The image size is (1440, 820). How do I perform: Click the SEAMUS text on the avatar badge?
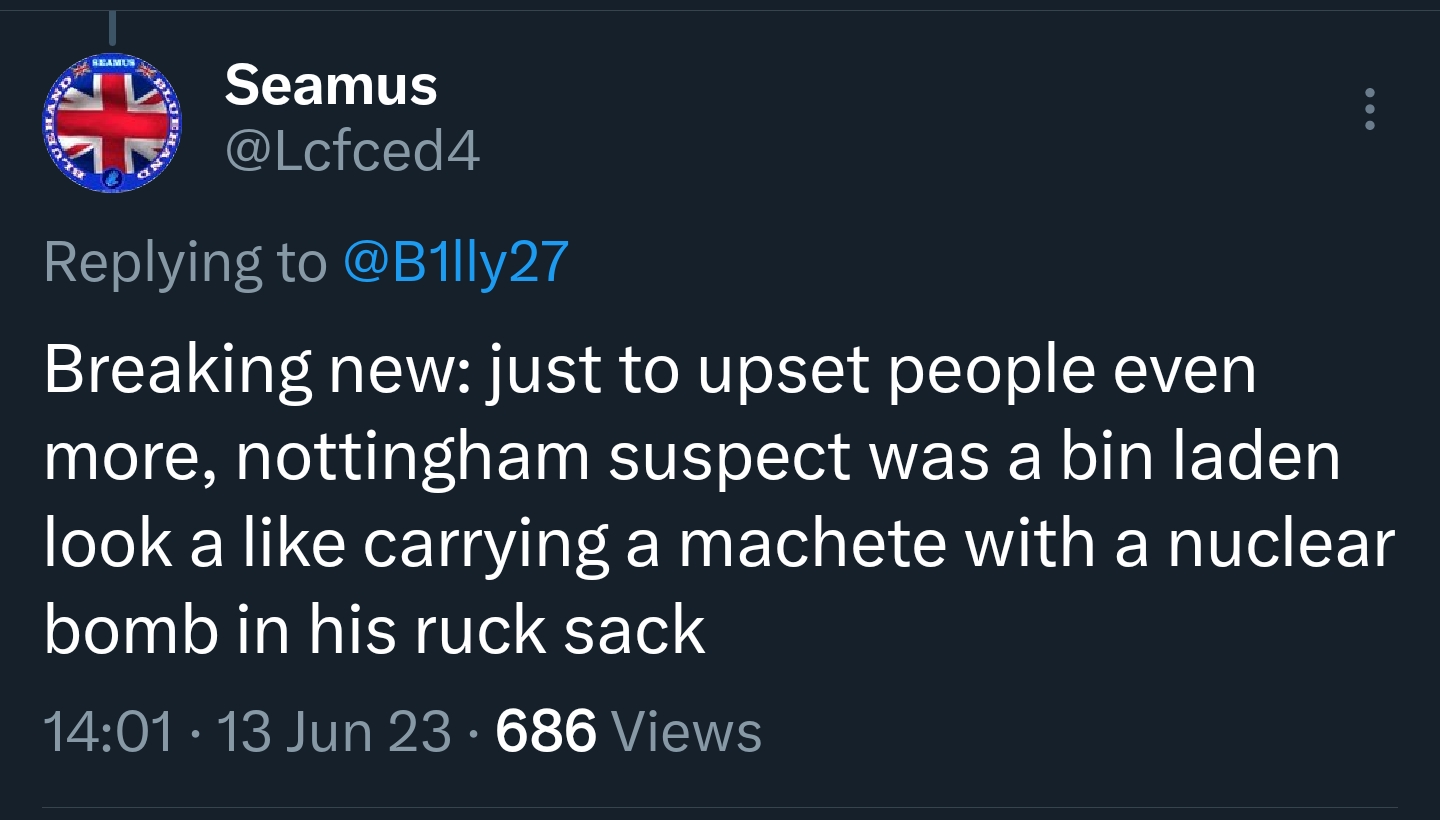point(112,64)
